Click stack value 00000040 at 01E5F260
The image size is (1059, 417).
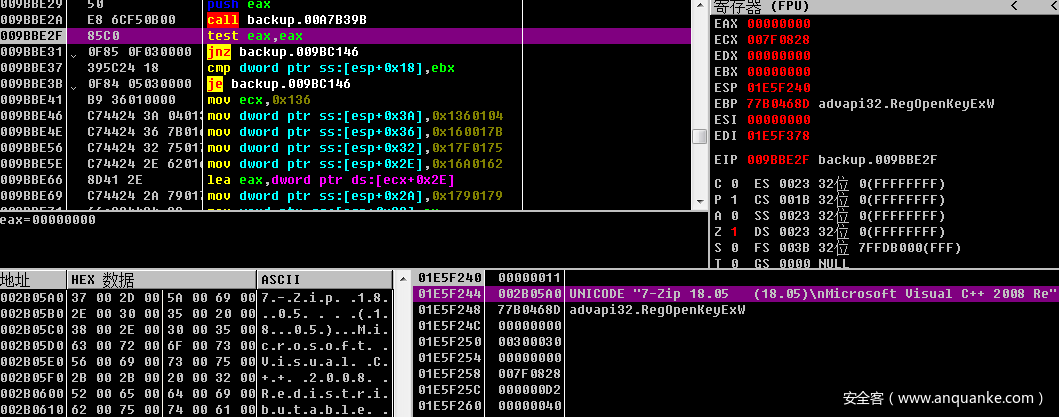[x=531, y=406]
